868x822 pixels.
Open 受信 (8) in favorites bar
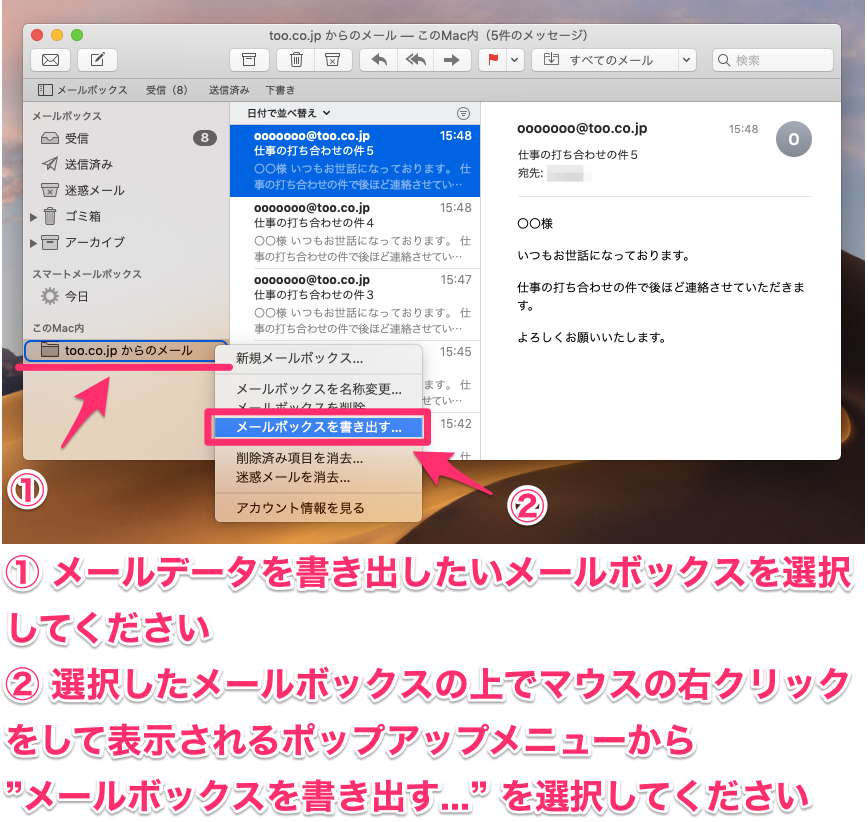coord(166,90)
